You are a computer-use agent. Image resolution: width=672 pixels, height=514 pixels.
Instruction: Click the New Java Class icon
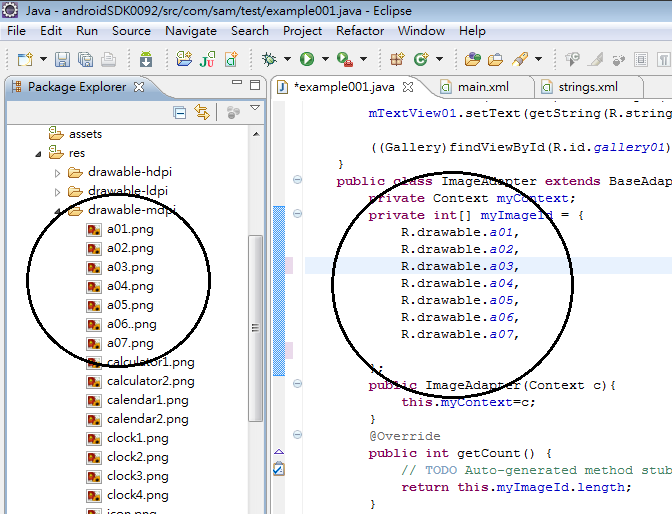pos(421,60)
